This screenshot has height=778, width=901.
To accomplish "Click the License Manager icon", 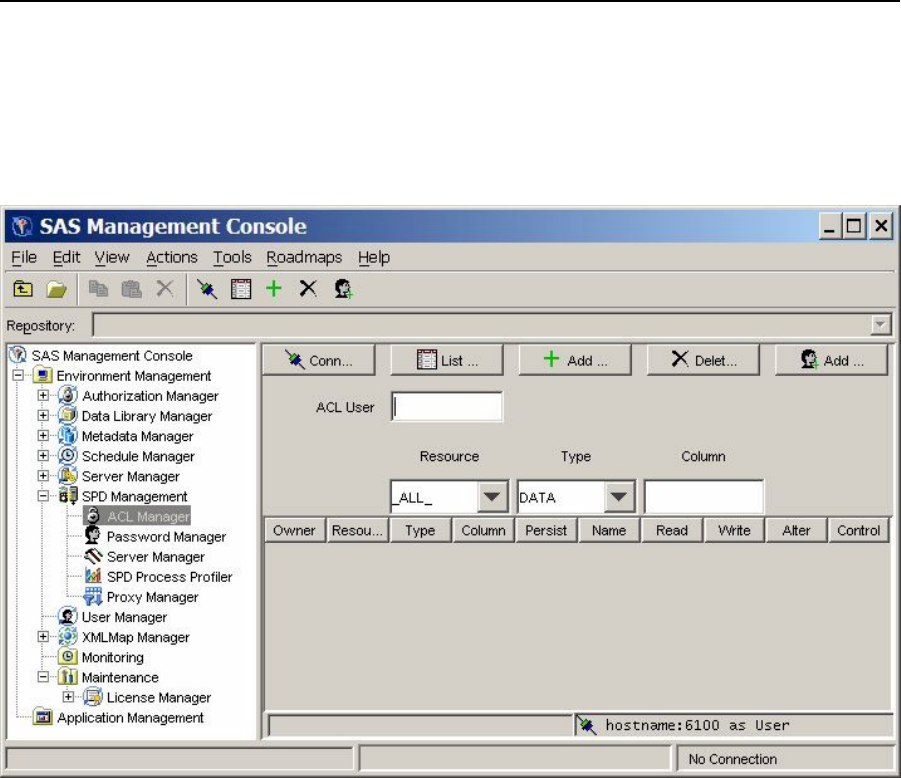I will click(x=93, y=697).
